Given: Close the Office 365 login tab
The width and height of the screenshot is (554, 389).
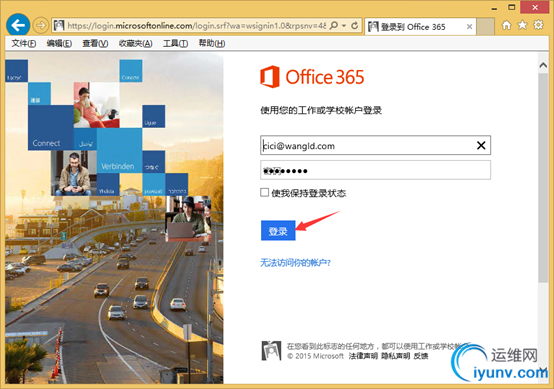Looking at the screenshot, I should click(469, 26).
